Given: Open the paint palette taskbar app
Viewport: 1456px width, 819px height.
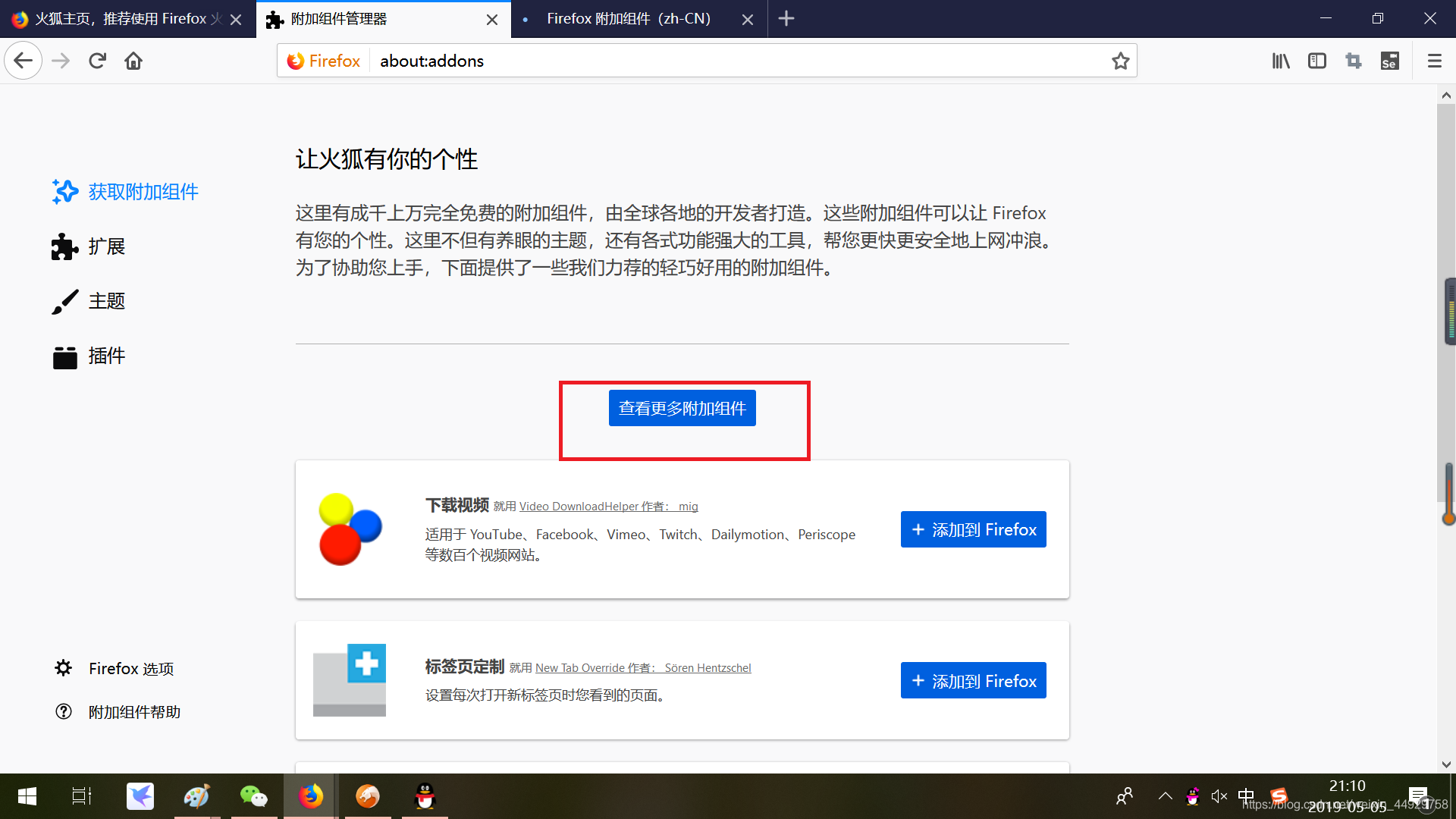Looking at the screenshot, I should pyautogui.click(x=197, y=796).
